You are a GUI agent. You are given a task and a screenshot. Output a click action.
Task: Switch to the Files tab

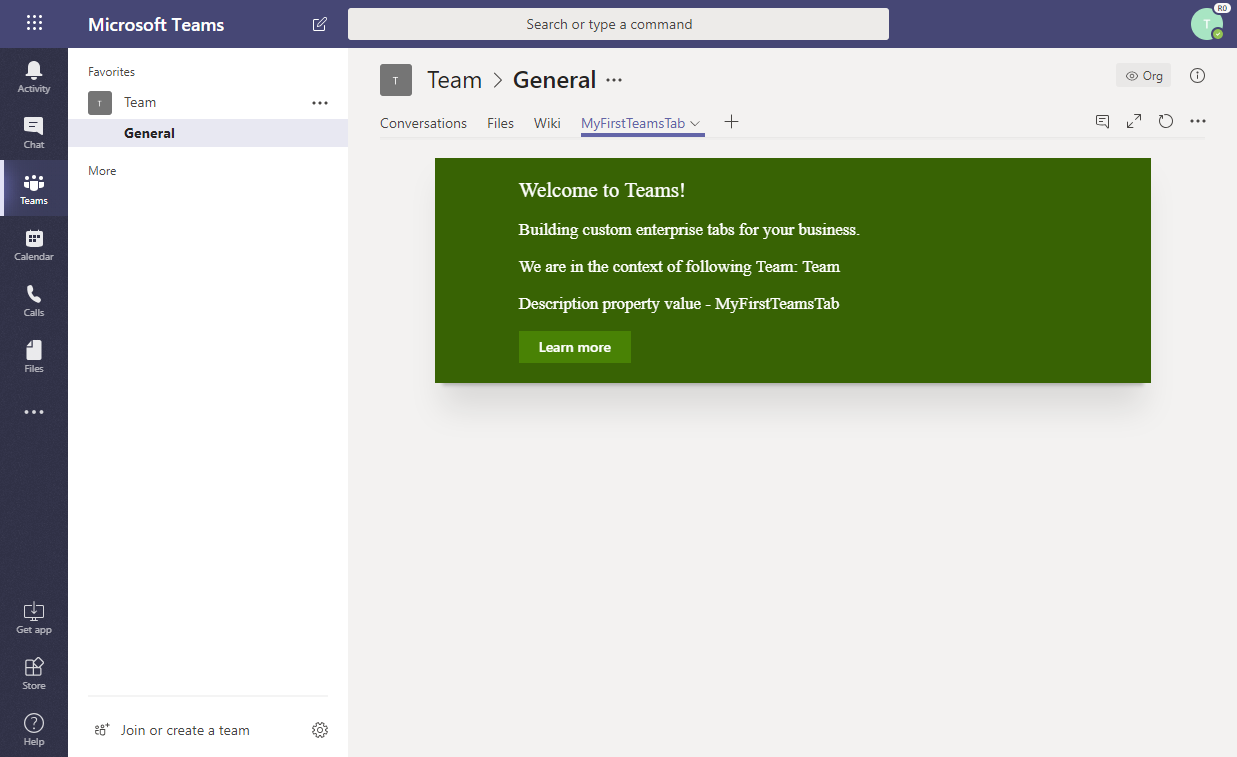point(500,123)
